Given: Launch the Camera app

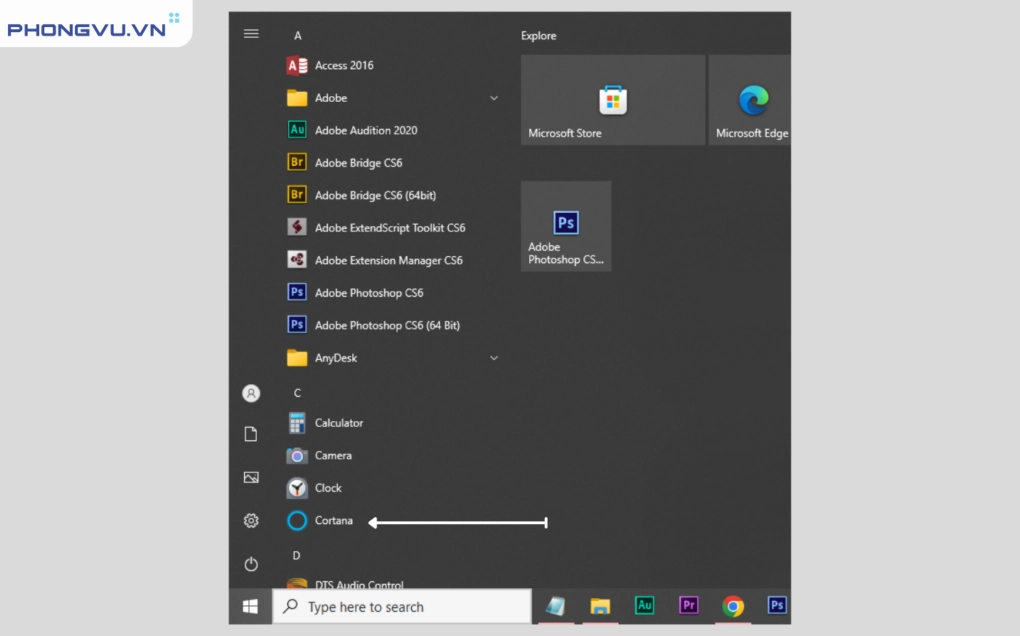Looking at the screenshot, I should [332, 456].
